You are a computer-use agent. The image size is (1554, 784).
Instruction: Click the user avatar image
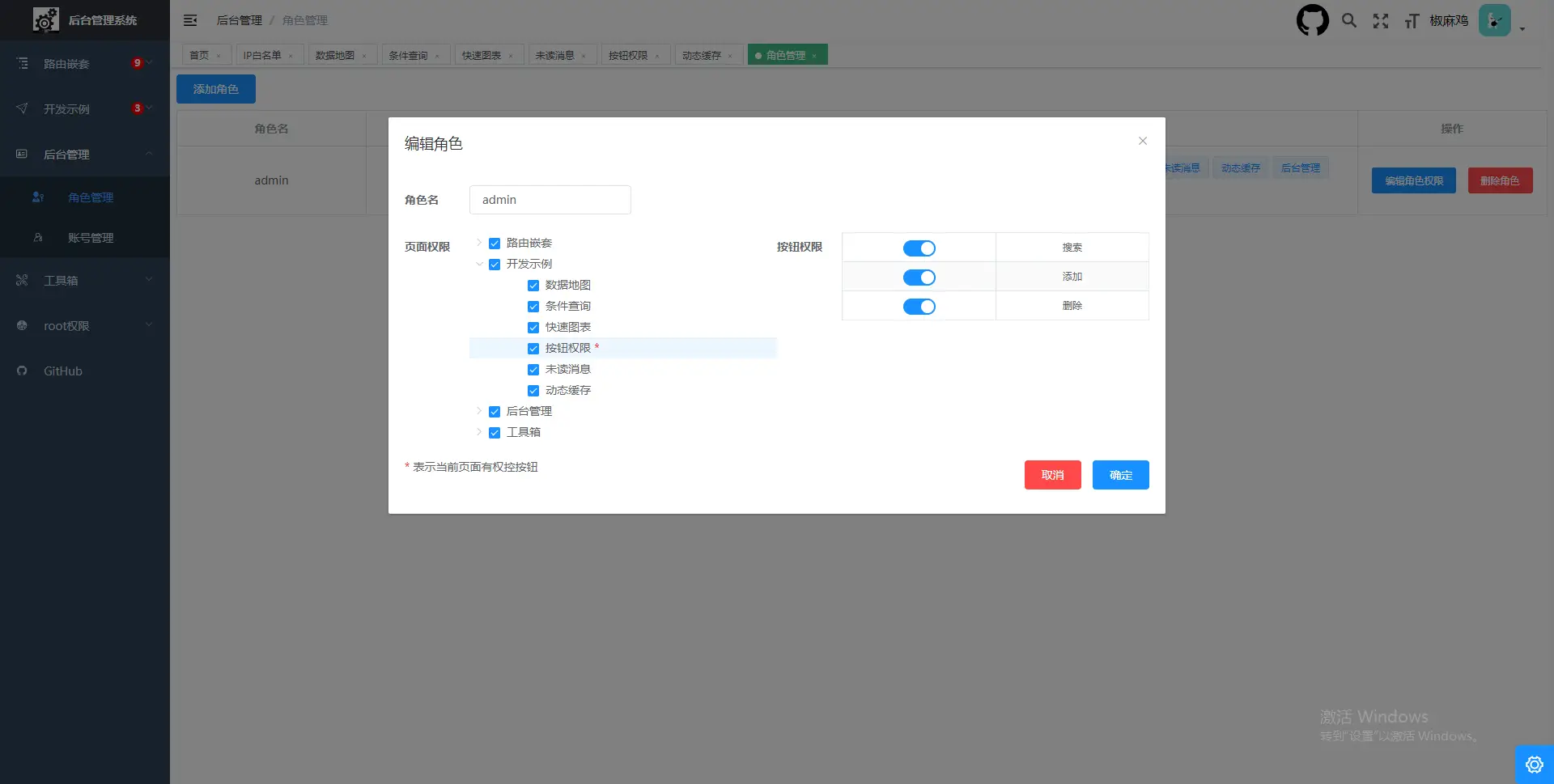tap(1494, 20)
